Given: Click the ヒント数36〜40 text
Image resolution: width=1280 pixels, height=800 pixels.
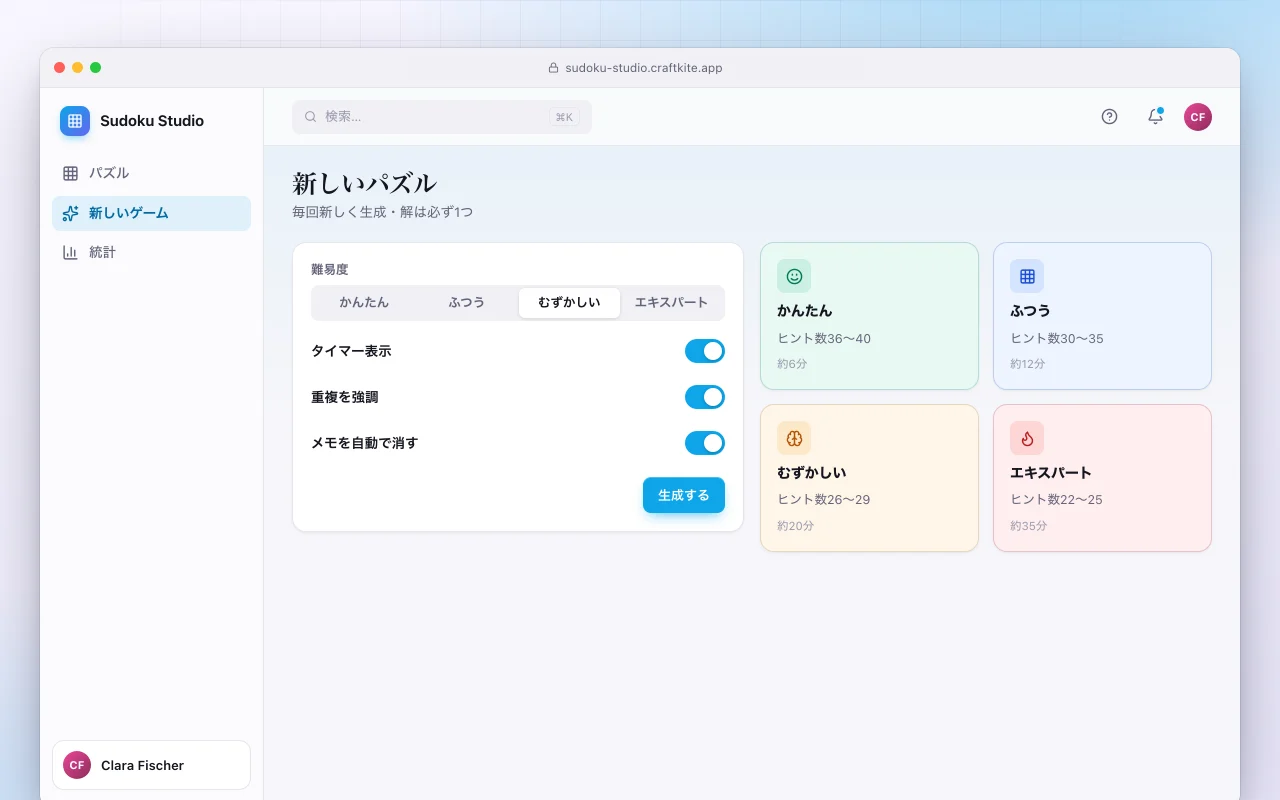Looking at the screenshot, I should click(824, 339).
